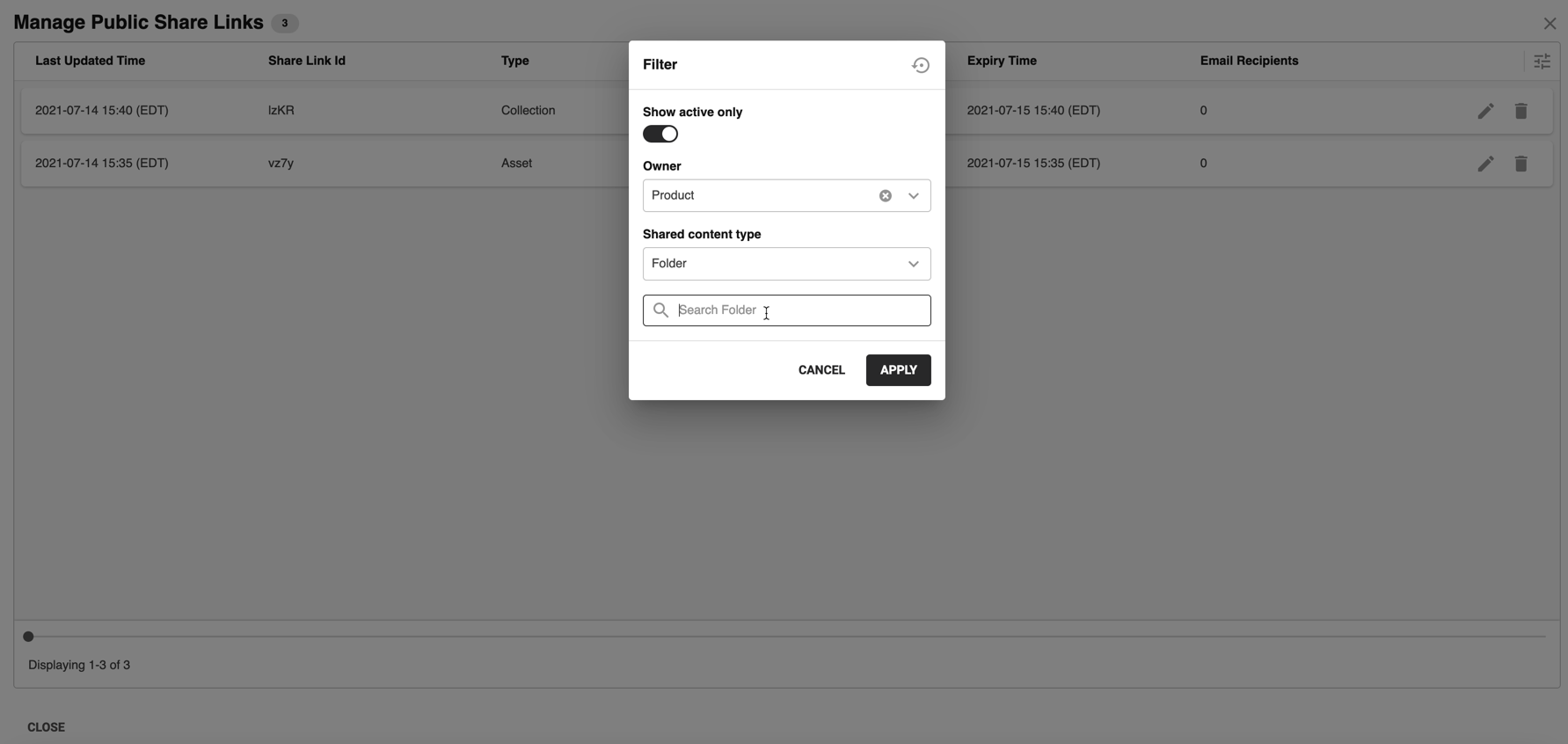This screenshot has width=1568, height=744.
Task: Edit the IzKR share link
Action: (1485, 111)
